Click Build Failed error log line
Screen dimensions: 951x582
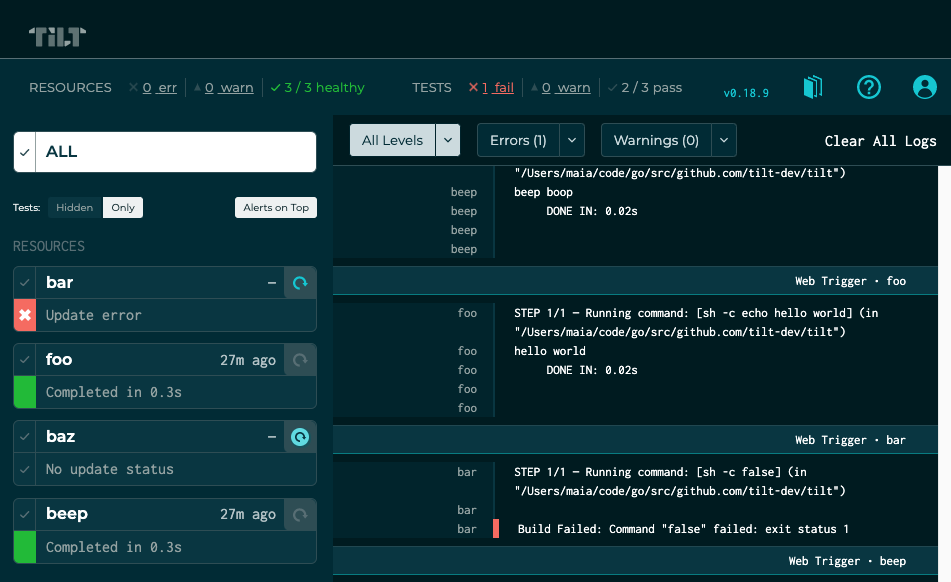[683, 529]
